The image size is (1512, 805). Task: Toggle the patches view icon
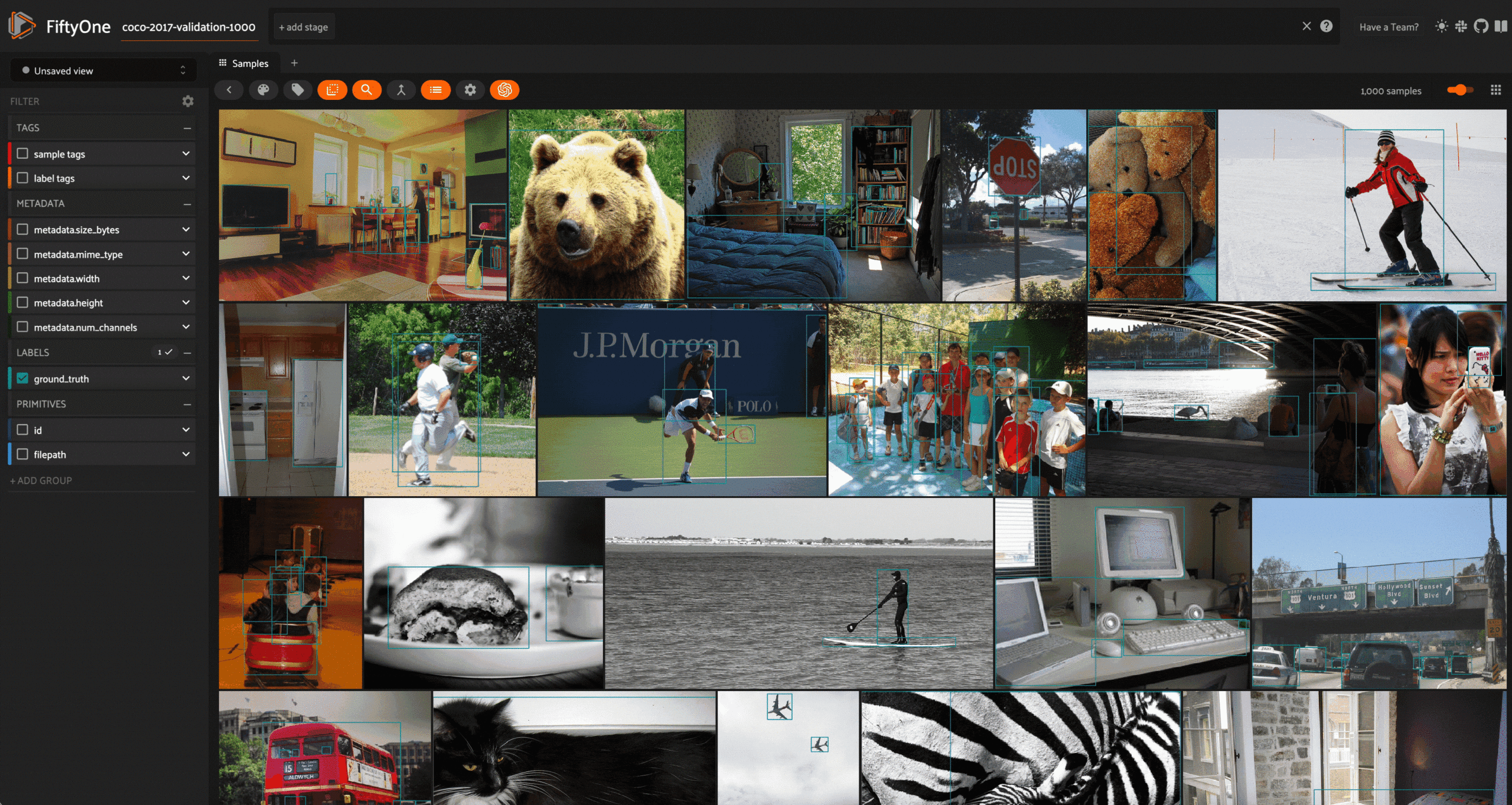click(333, 90)
